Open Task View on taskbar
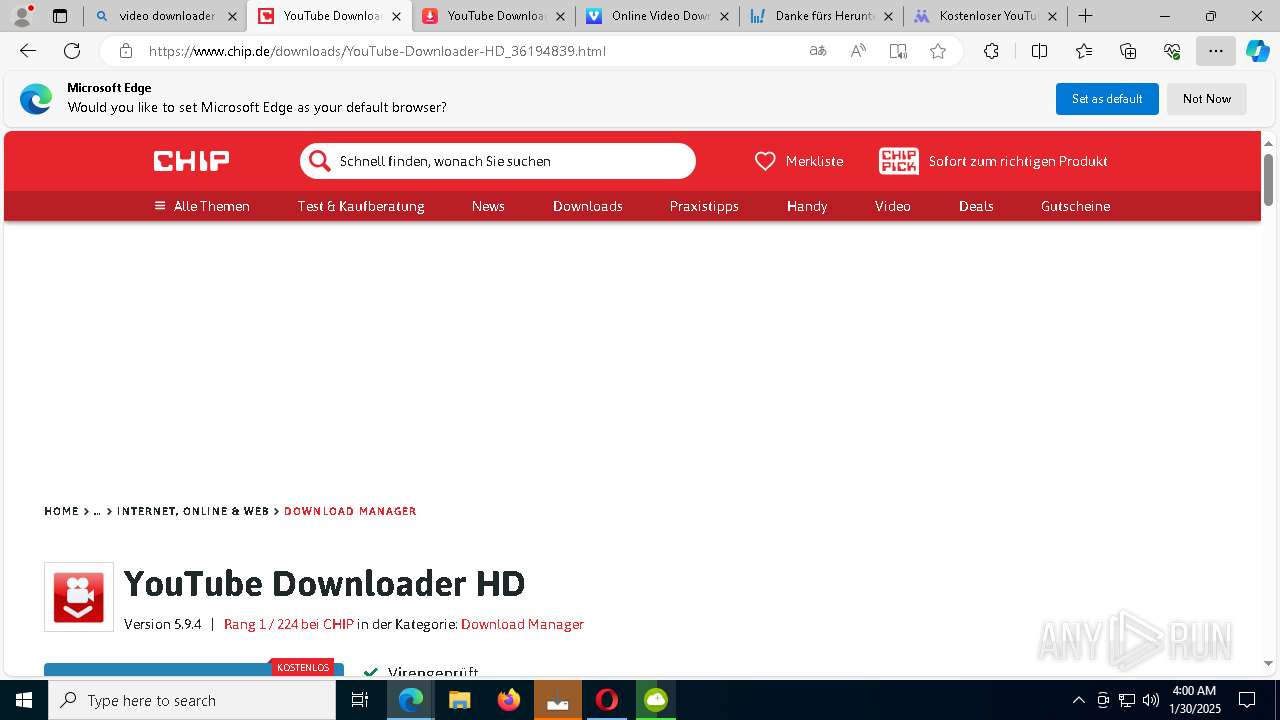The image size is (1280, 720). (361, 700)
